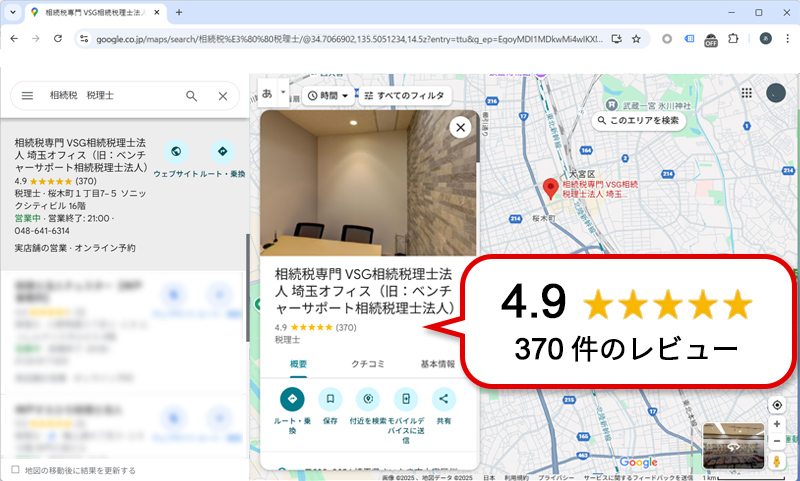This screenshot has width=800, height=481.
Task: Reload the browser page
Action: (58, 39)
